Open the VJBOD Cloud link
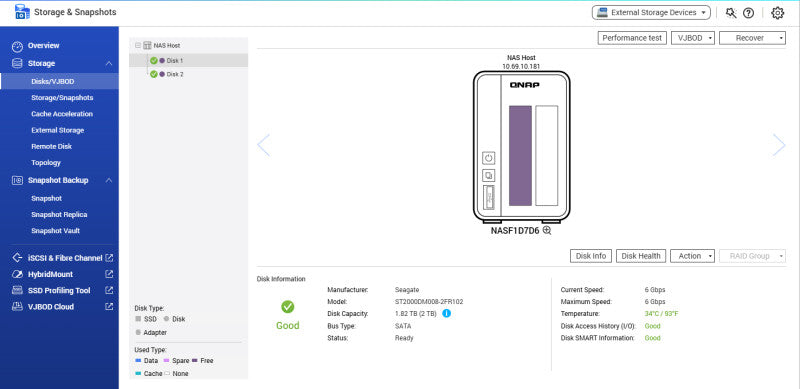The image size is (800, 389). pos(51,307)
